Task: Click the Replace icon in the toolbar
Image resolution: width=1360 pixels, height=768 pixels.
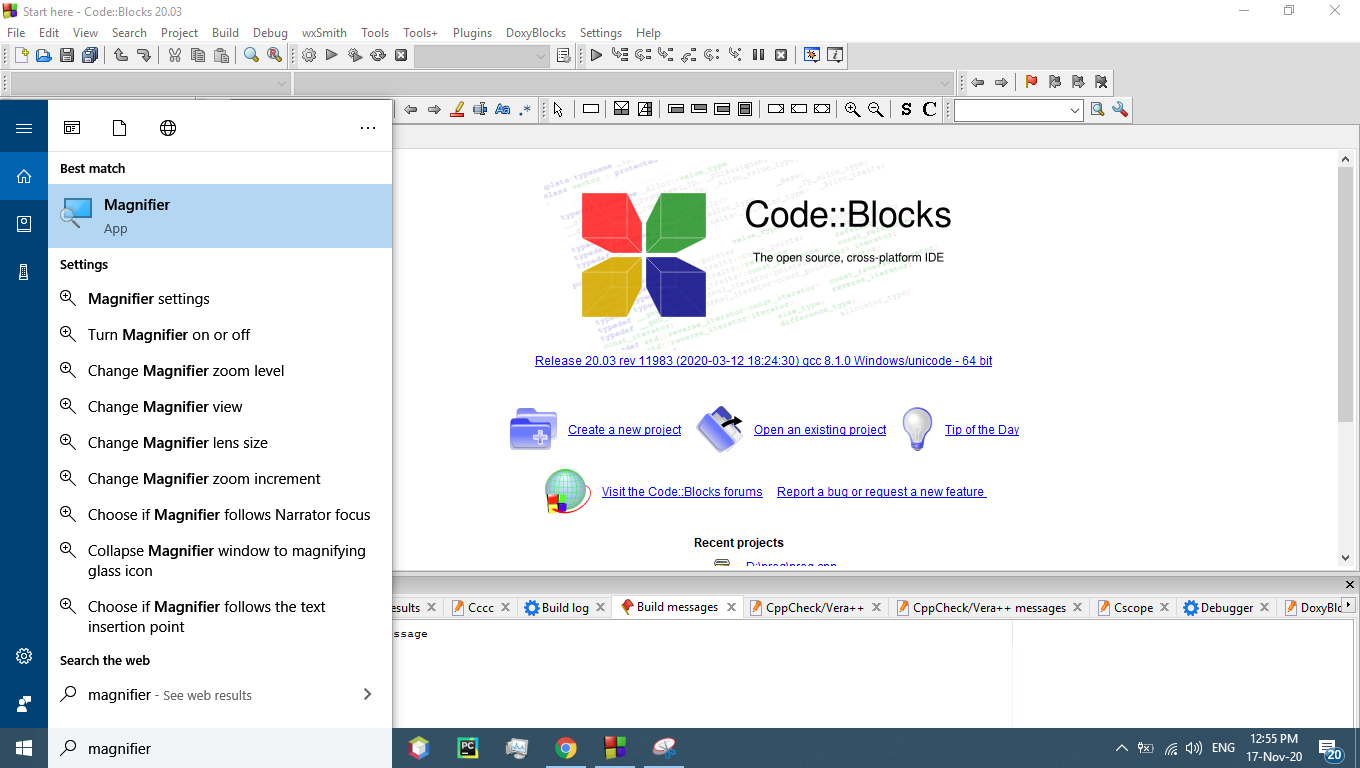Action: tap(274, 55)
